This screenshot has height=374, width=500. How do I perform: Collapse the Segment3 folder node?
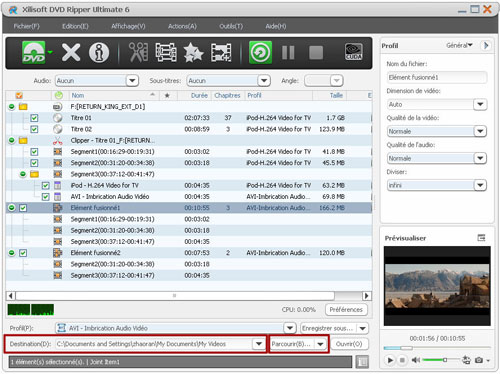[x=23, y=174]
